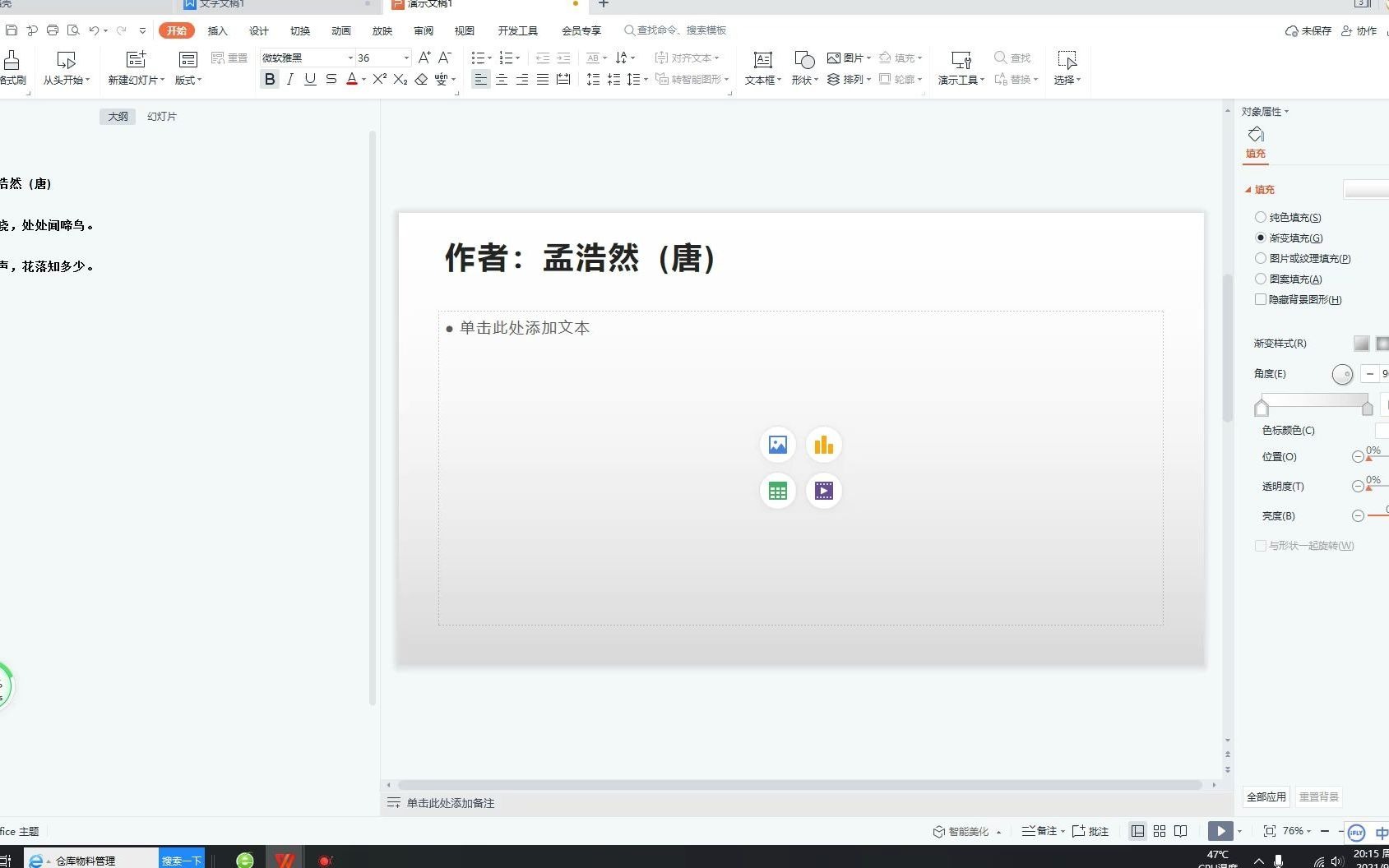Start slideshow from status bar play button
1389x868 pixels.
(x=1220, y=831)
